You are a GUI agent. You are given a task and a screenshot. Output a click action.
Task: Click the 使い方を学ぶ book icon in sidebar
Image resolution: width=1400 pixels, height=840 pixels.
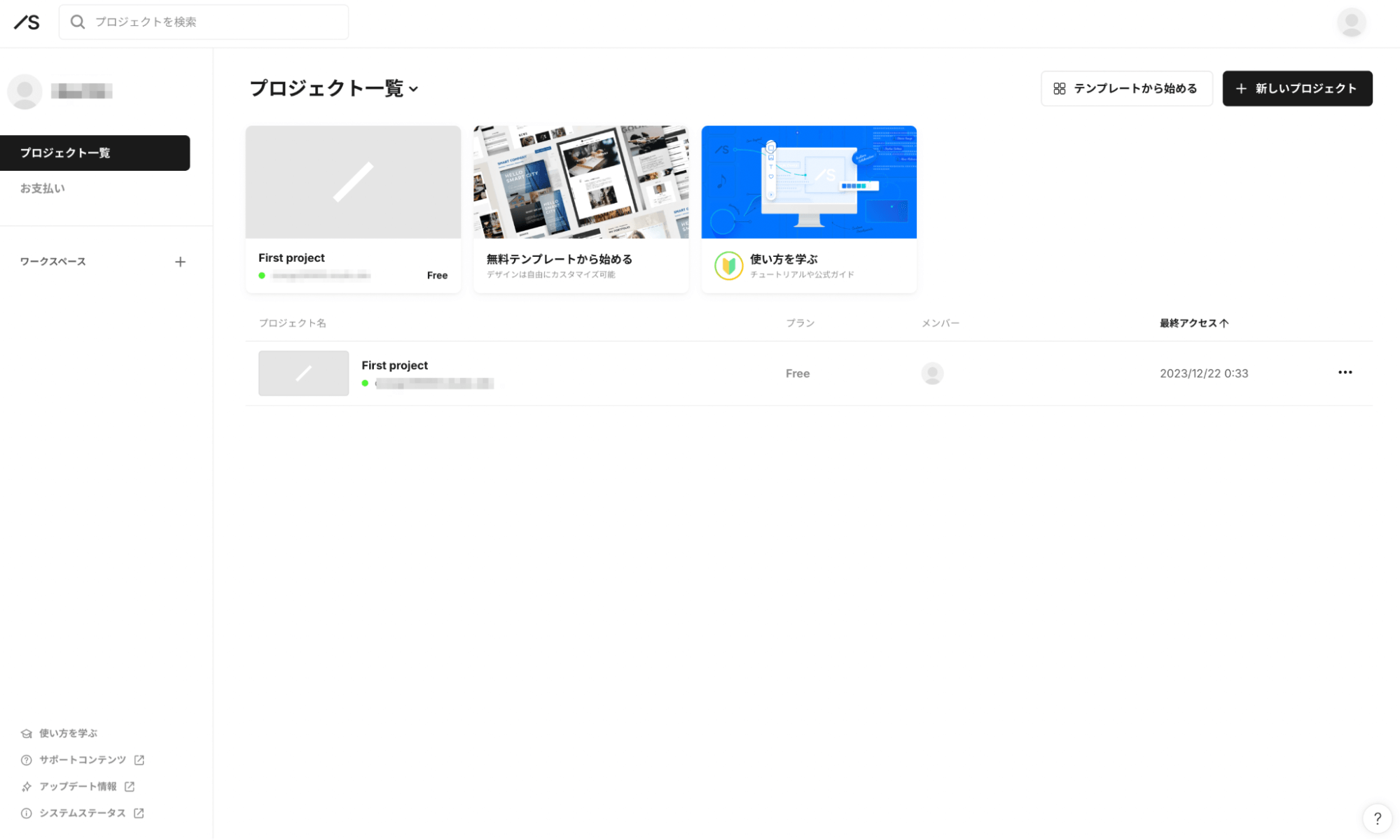(26, 733)
